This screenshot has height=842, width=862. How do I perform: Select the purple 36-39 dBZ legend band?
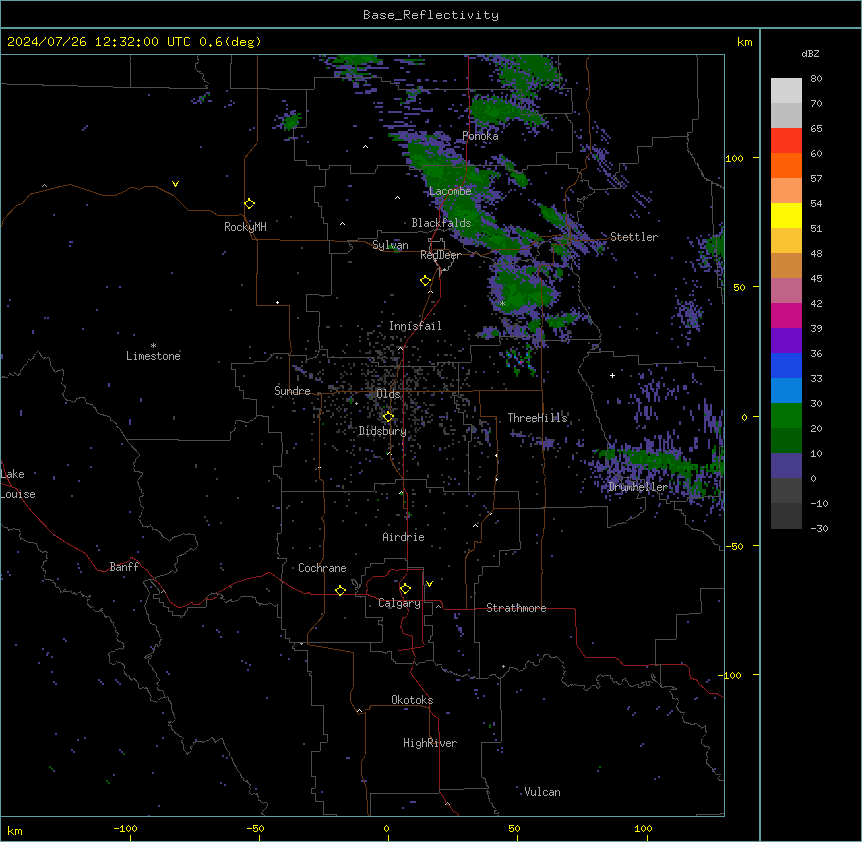786,341
